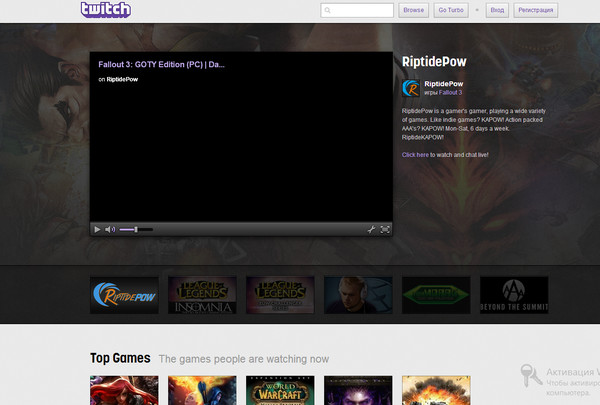The height and width of the screenshot is (405, 600).
Task: Open the red-haired character game cover
Action: [124, 390]
